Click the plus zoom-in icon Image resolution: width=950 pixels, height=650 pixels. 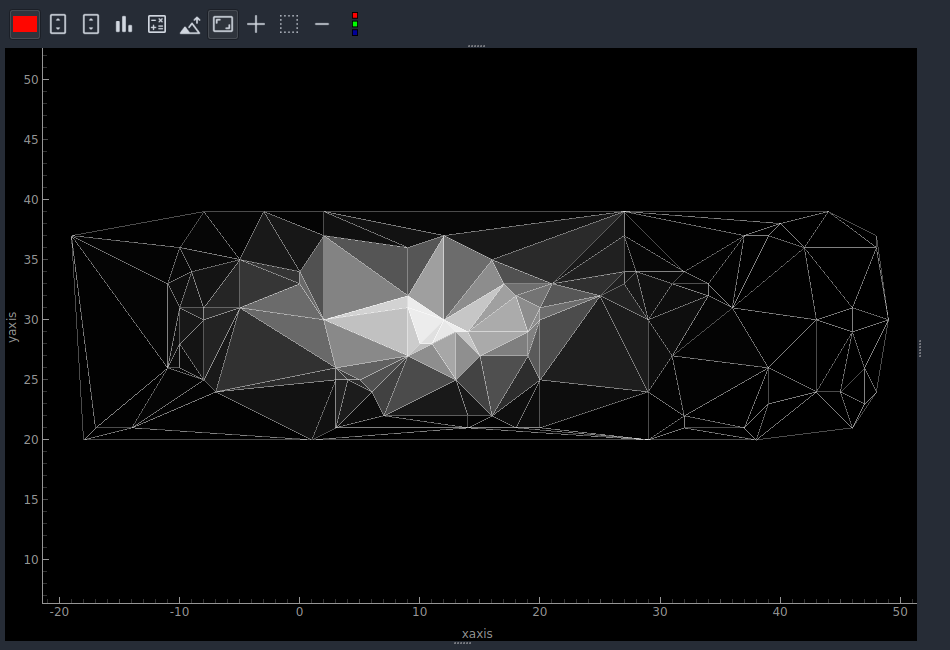tap(256, 25)
